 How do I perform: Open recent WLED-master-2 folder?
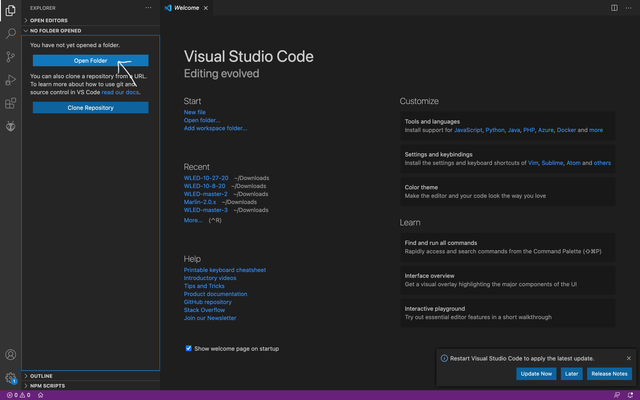coord(206,194)
